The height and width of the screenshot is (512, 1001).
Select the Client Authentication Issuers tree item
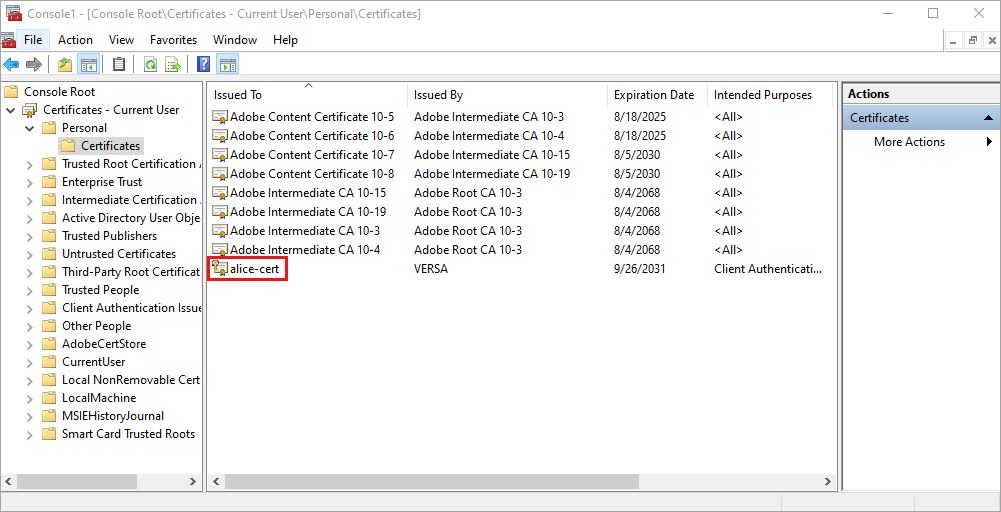click(131, 308)
